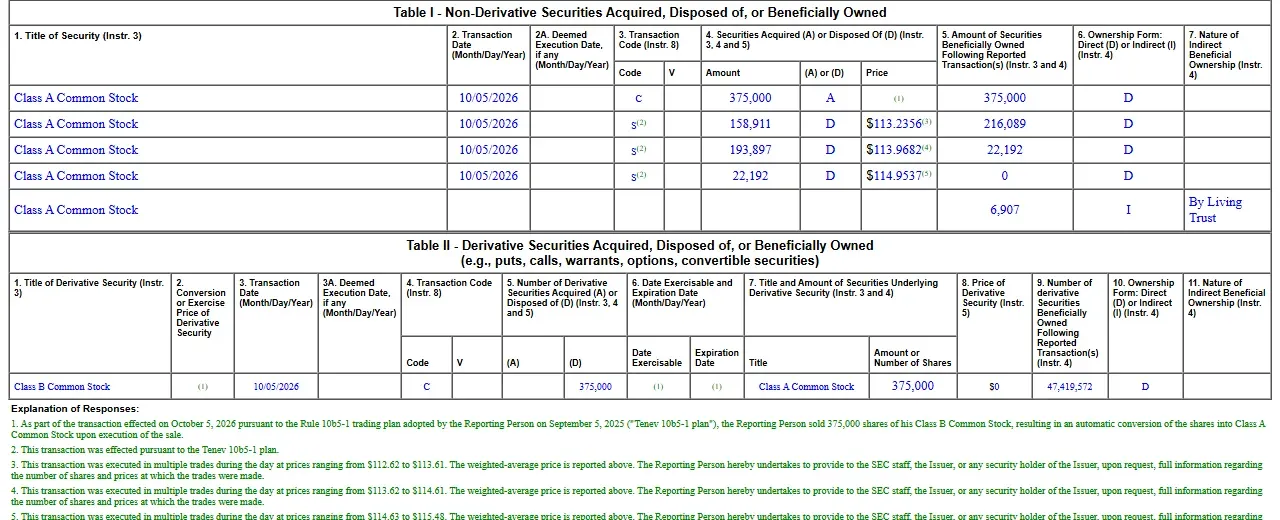
Task: Click the 'Explanation of Responses:' heading
Action: [75, 409]
